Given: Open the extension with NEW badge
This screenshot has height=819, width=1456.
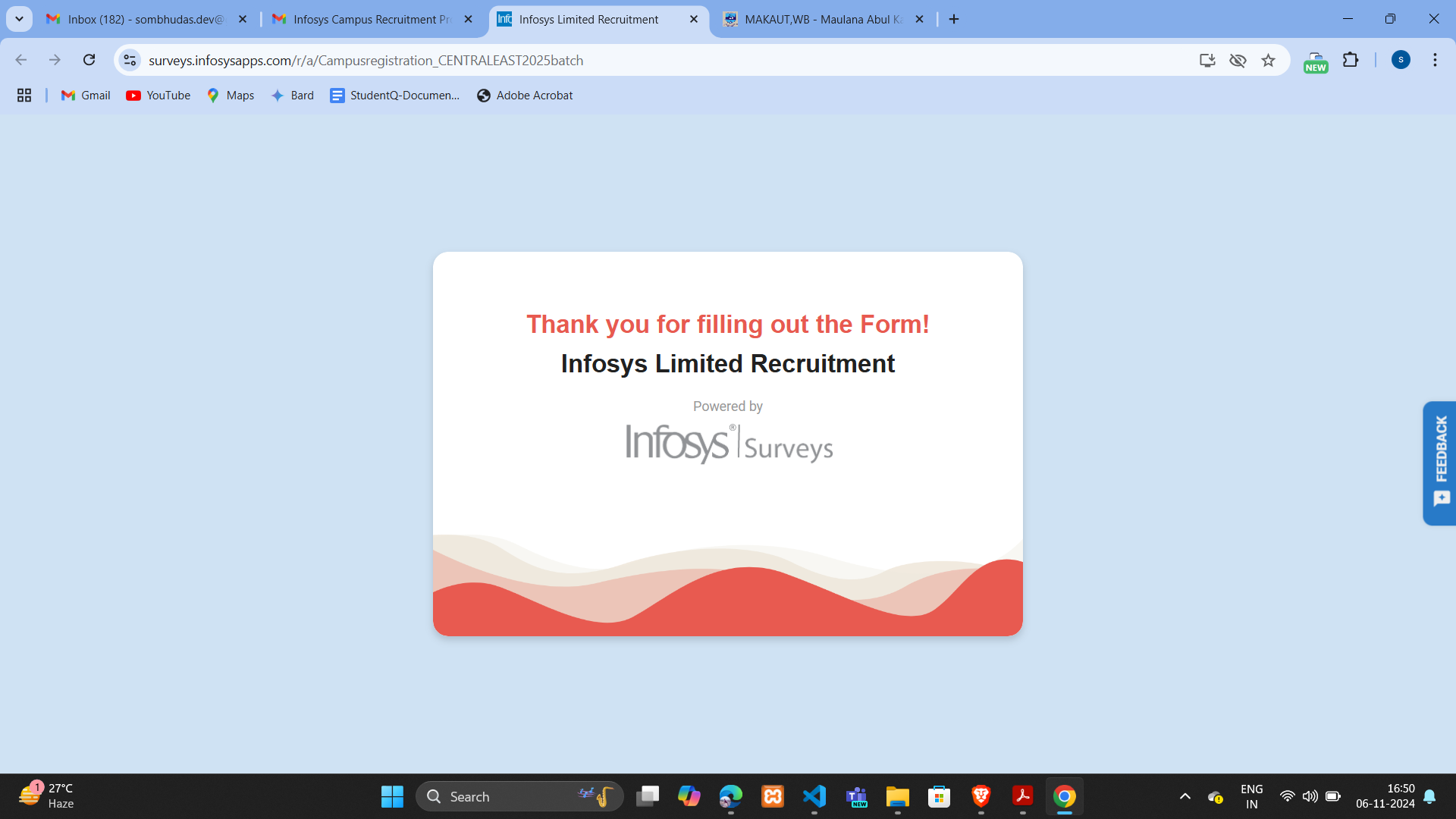Looking at the screenshot, I should pos(1316,61).
